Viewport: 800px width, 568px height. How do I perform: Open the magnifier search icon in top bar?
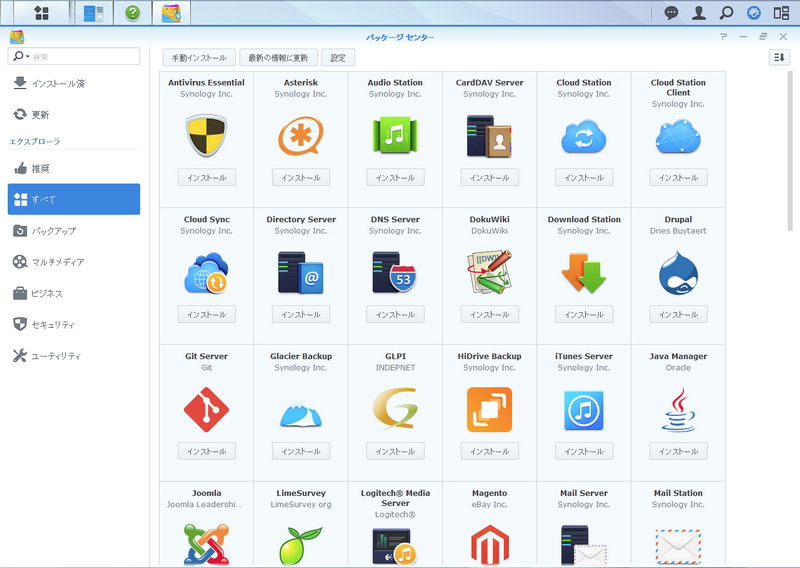point(726,13)
